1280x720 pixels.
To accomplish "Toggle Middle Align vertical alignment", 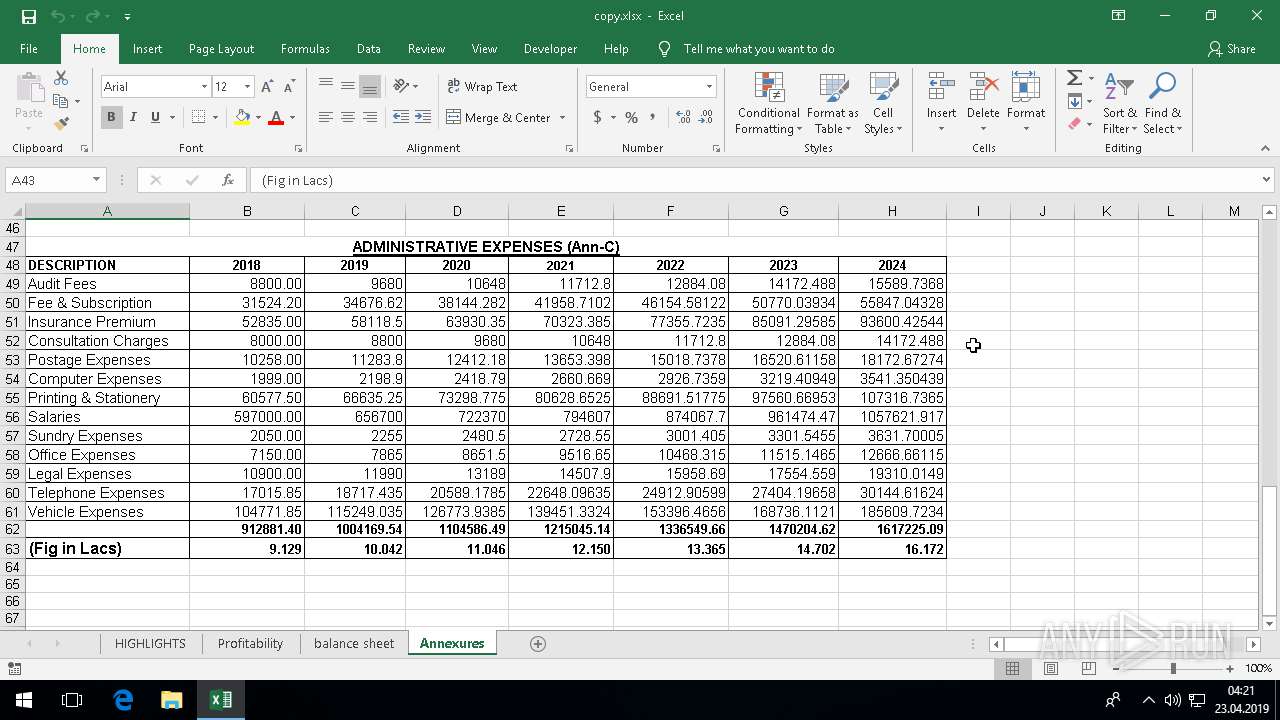I will pyautogui.click(x=348, y=87).
